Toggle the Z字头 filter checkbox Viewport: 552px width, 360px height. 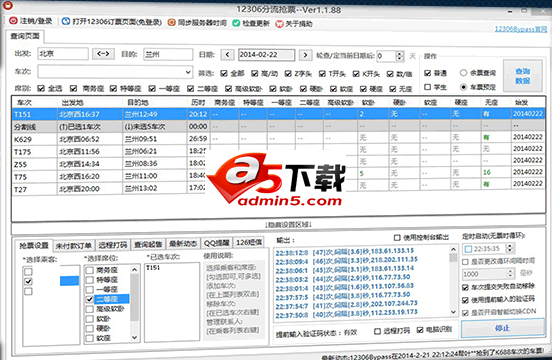[x=288, y=74]
